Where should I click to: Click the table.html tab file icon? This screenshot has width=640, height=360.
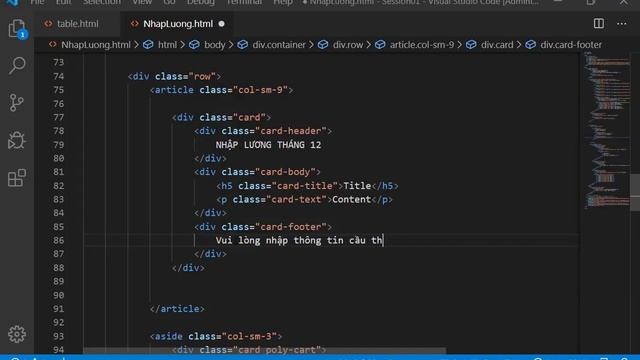click(x=48, y=24)
